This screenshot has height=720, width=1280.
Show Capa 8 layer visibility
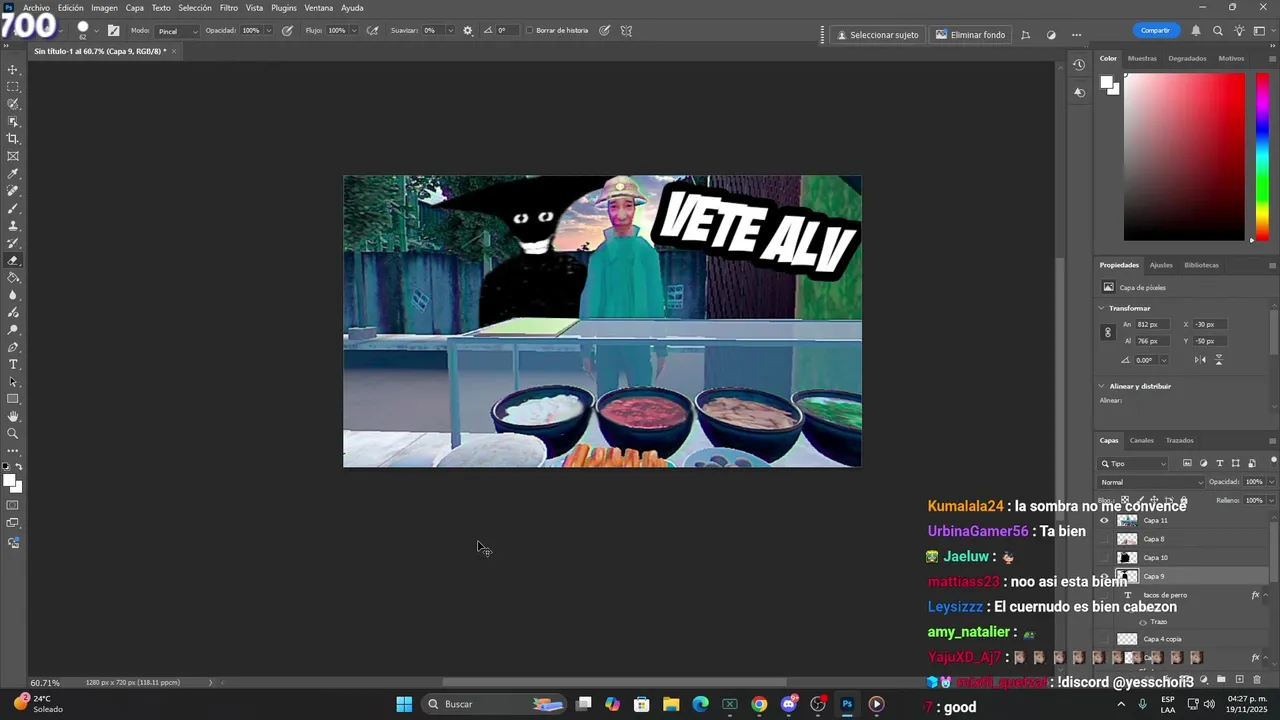pyautogui.click(x=1104, y=539)
